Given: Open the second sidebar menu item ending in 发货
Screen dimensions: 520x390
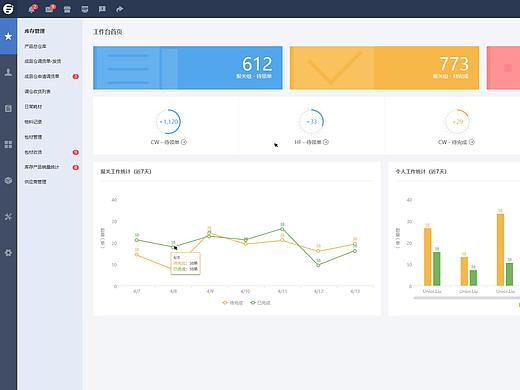Looking at the screenshot, I should pos(43,61).
